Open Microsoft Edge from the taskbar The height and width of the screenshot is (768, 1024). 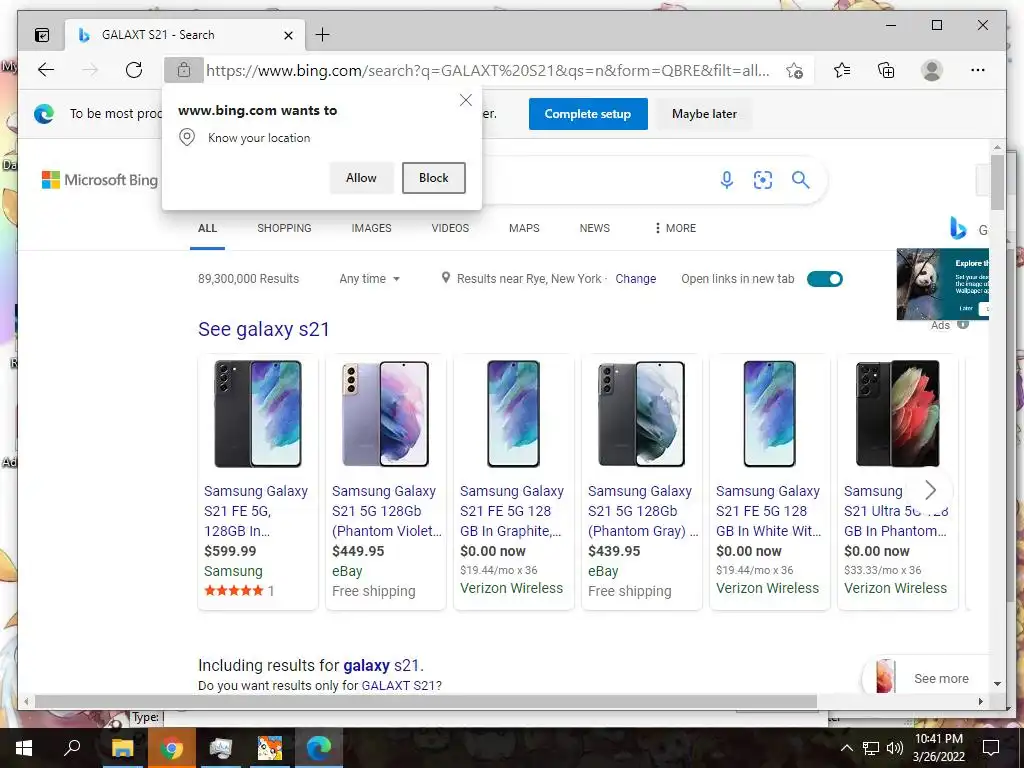pos(319,748)
